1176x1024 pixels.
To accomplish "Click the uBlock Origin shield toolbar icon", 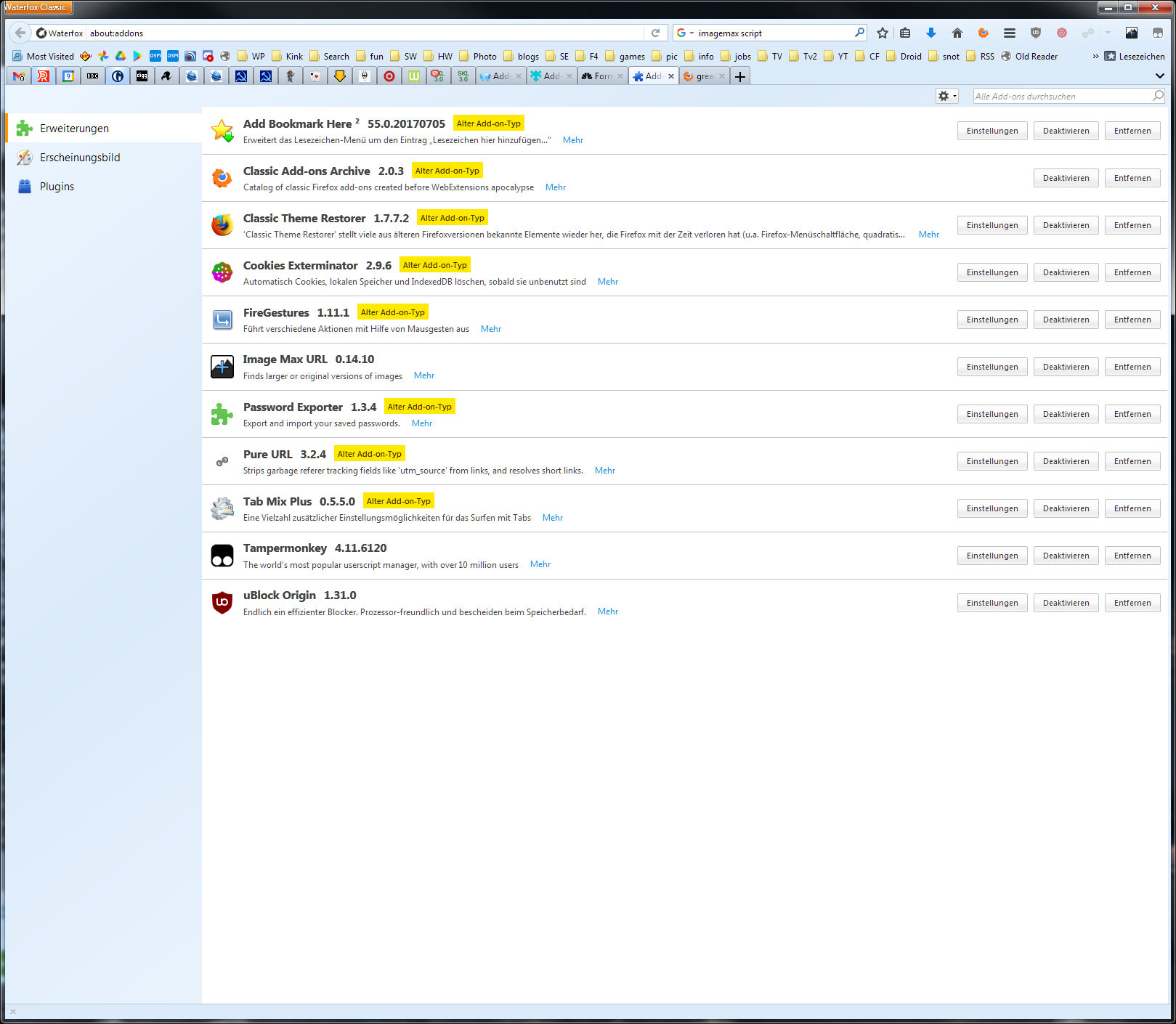I will pyautogui.click(x=1036, y=33).
